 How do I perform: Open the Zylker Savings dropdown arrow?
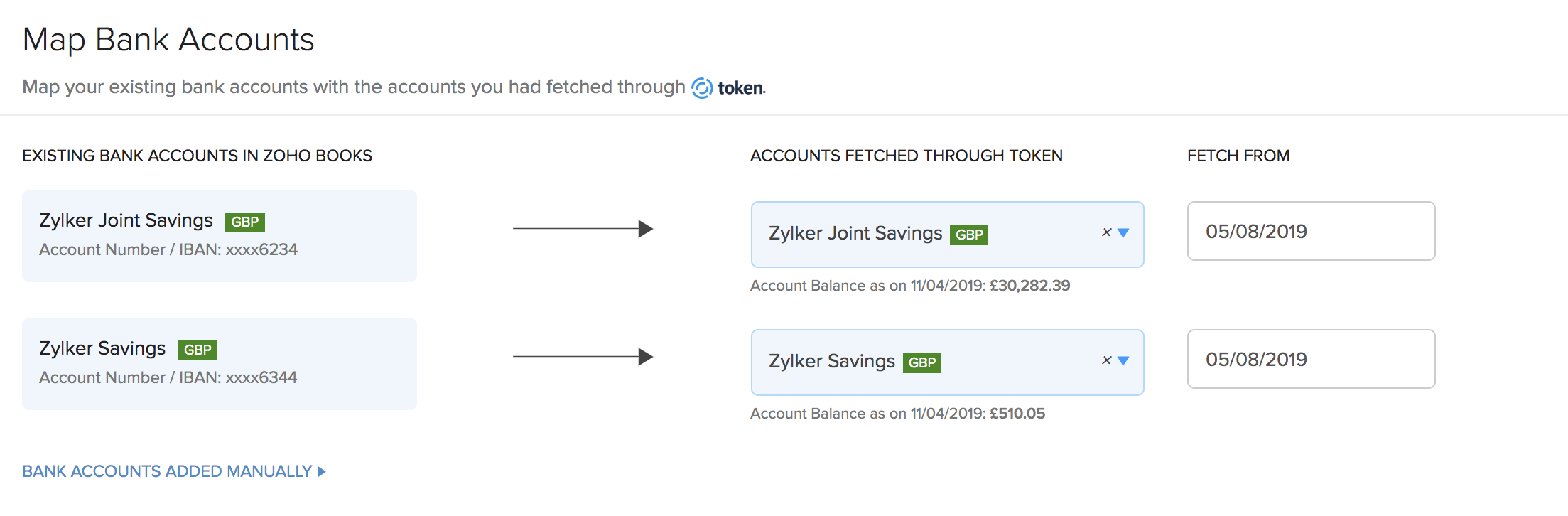(x=1123, y=360)
